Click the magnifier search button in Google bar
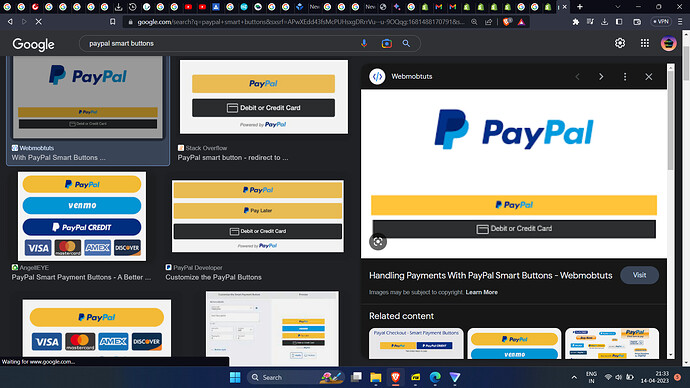Screen dimensions: 690x388 point(406,44)
